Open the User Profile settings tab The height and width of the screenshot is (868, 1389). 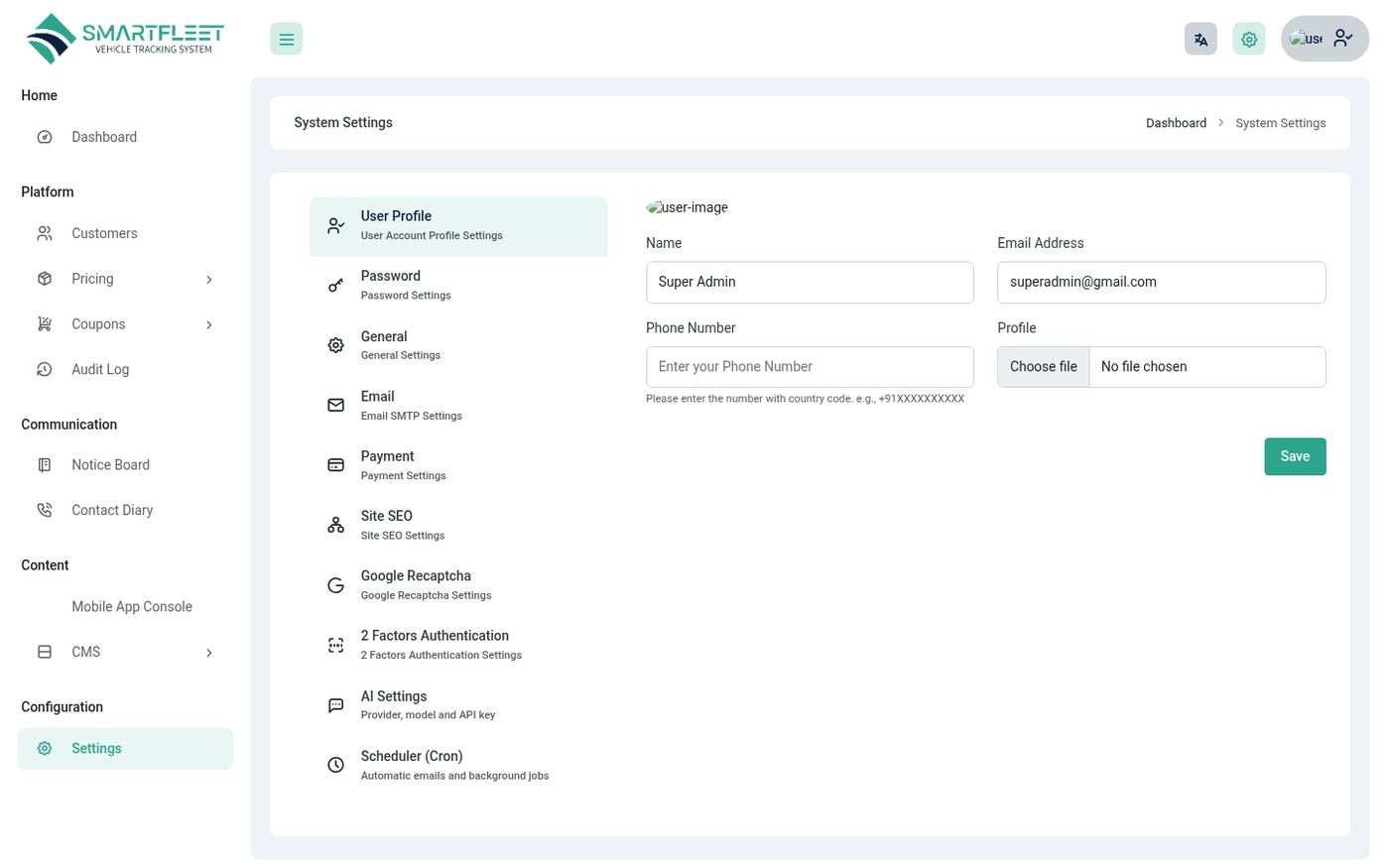458,226
